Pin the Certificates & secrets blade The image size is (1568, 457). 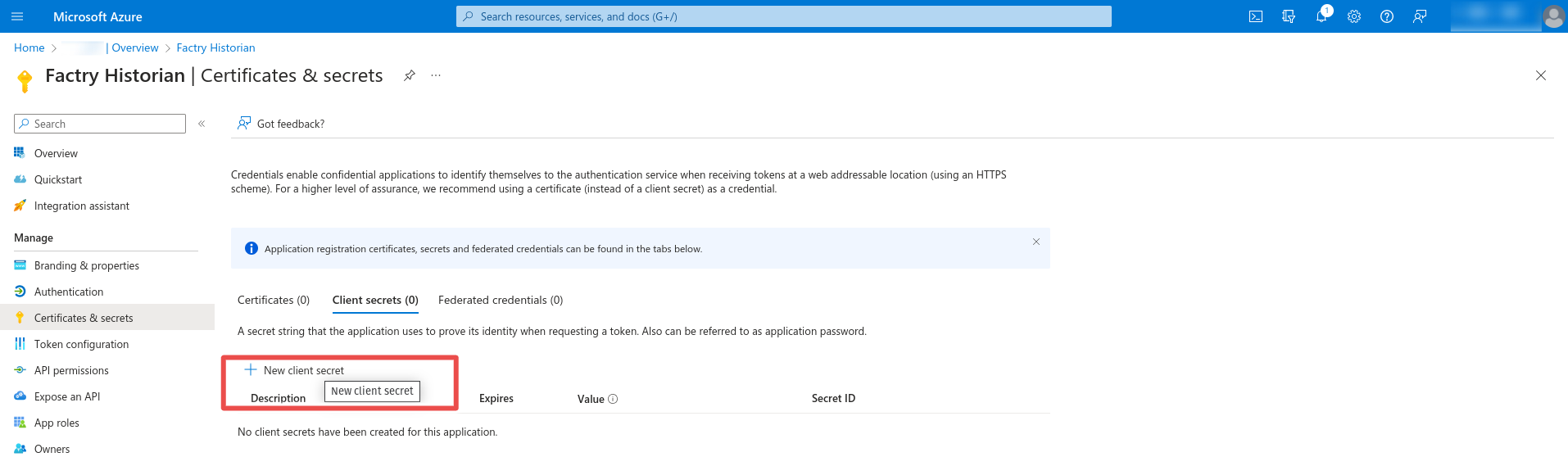(410, 75)
